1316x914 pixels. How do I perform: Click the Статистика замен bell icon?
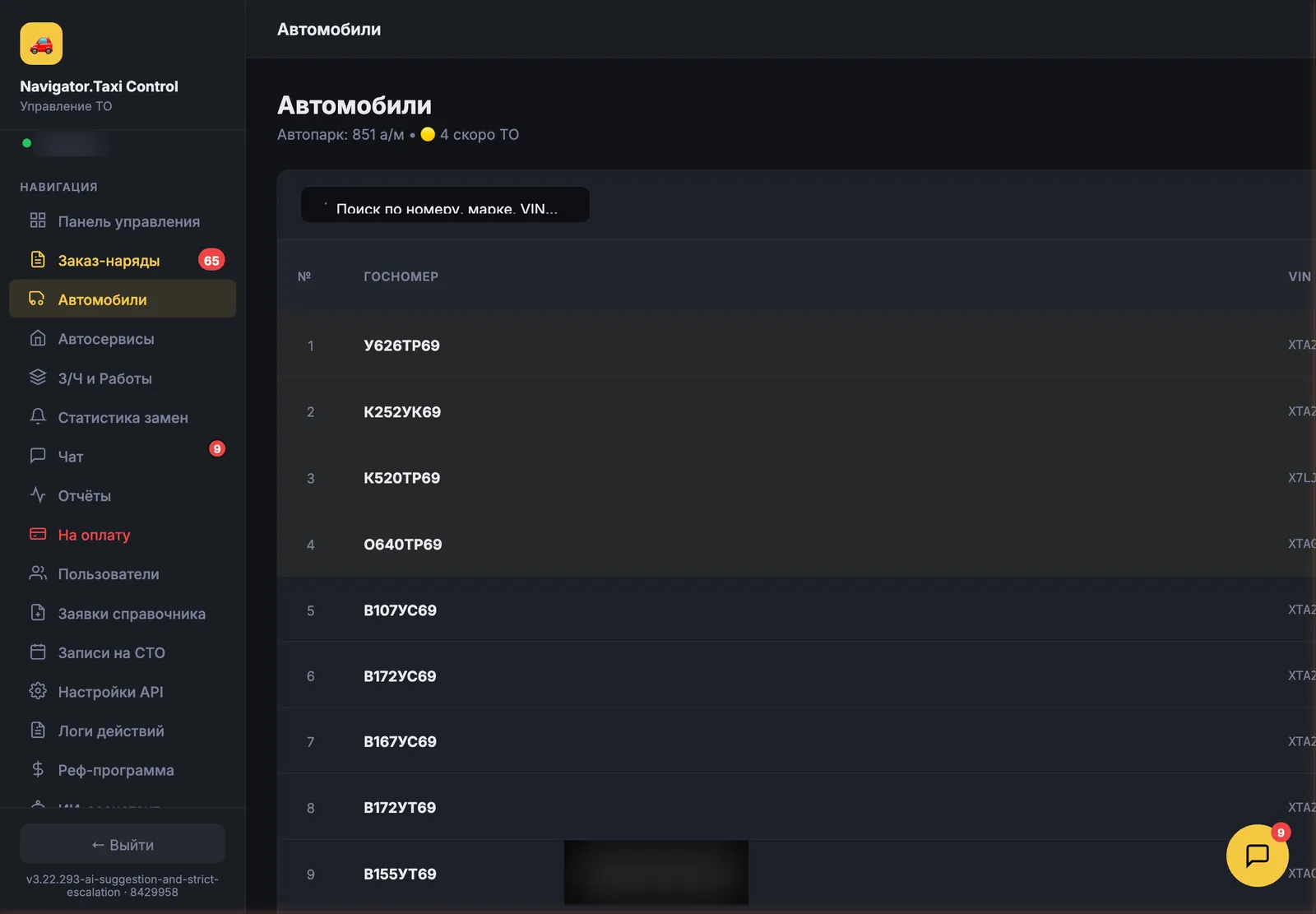click(38, 416)
